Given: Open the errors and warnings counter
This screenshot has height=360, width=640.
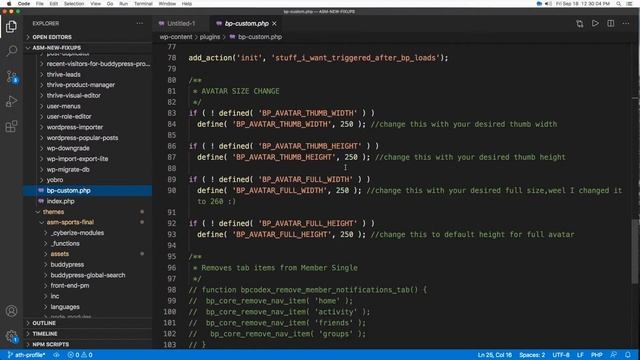Looking at the screenshot, I should pyautogui.click(x=80, y=355).
